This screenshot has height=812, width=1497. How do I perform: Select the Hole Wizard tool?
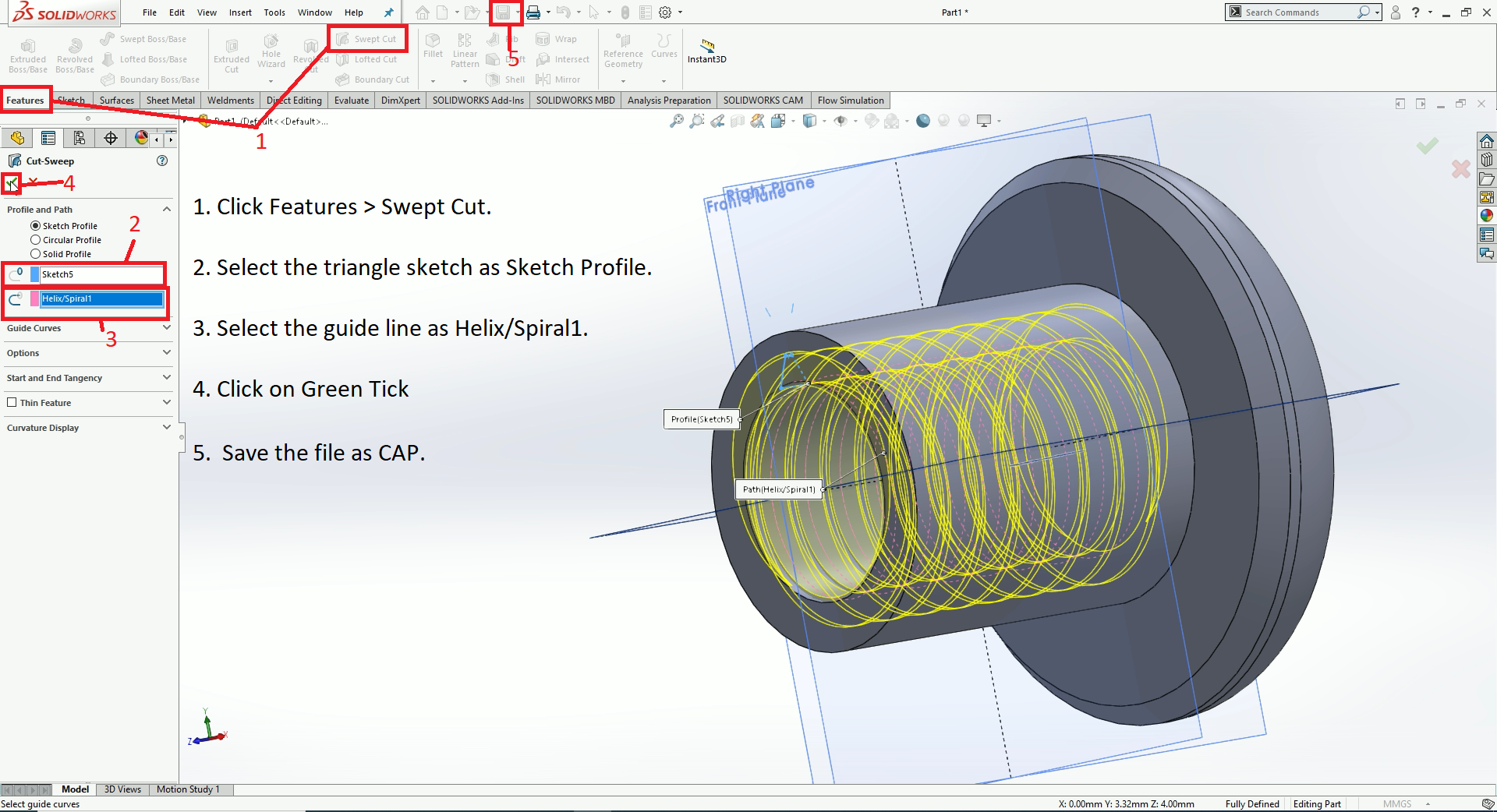[x=271, y=51]
